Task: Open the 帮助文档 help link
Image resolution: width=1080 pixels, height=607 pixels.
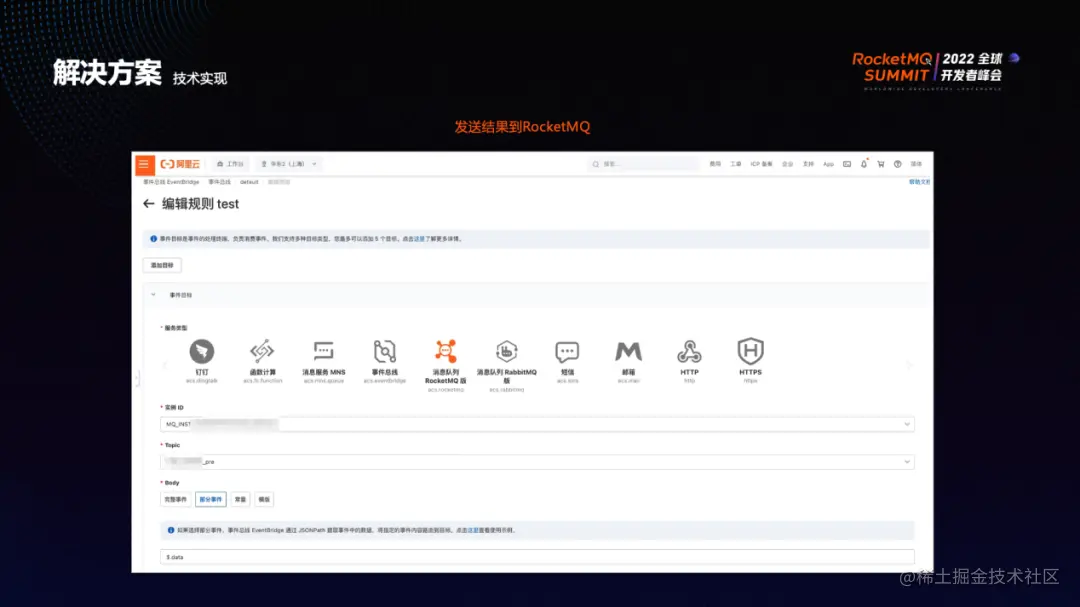Action: 919,182
